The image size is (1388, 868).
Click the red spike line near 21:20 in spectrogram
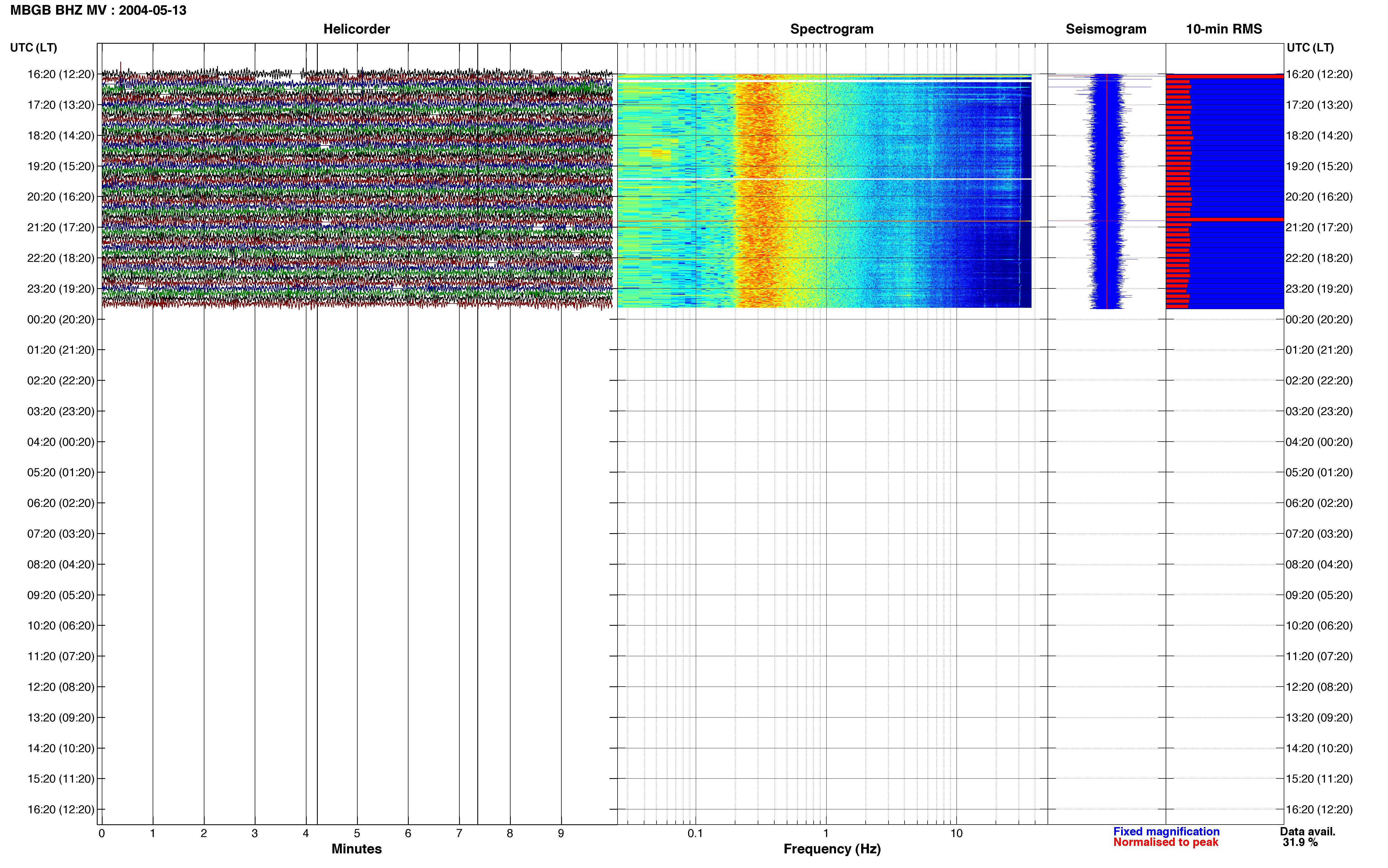(x=824, y=221)
